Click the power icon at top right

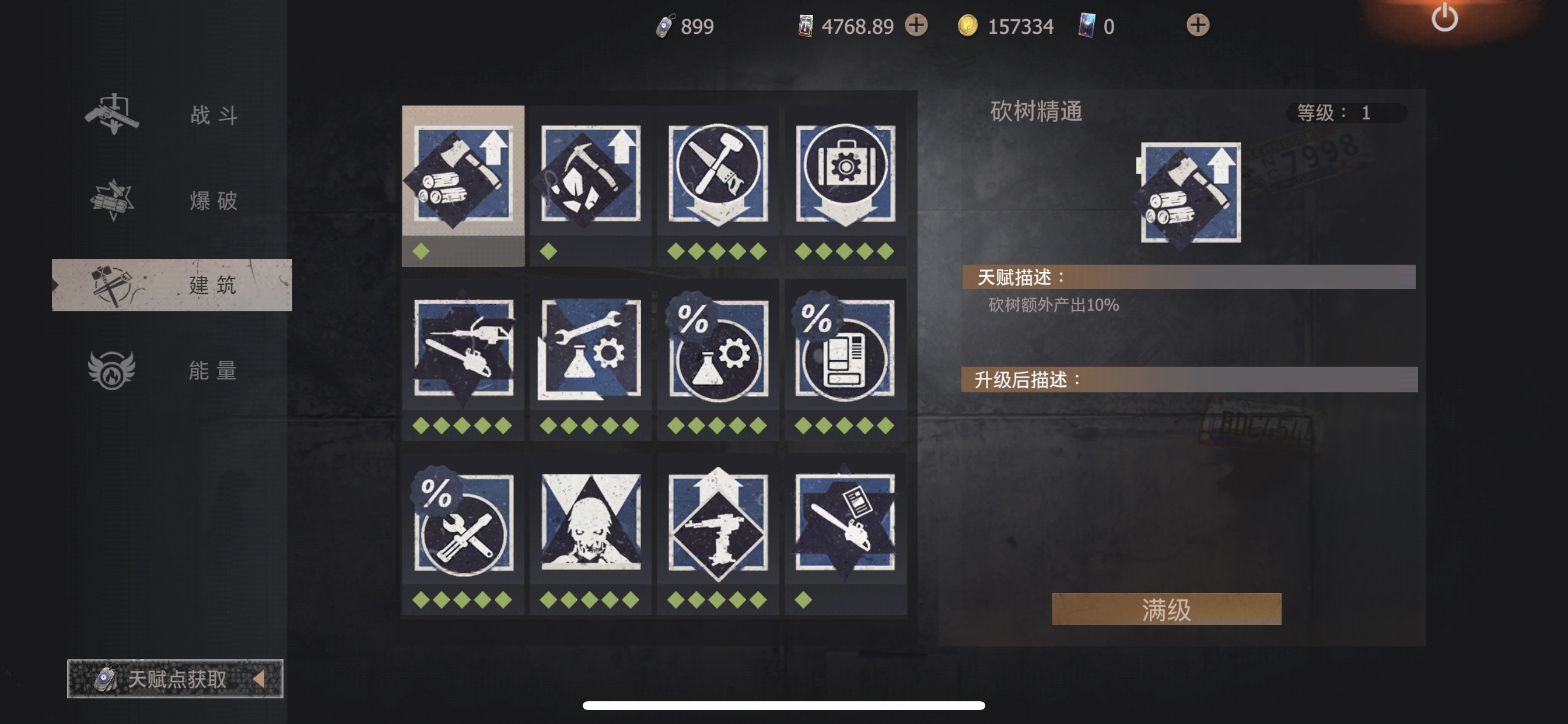coord(1444,18)
